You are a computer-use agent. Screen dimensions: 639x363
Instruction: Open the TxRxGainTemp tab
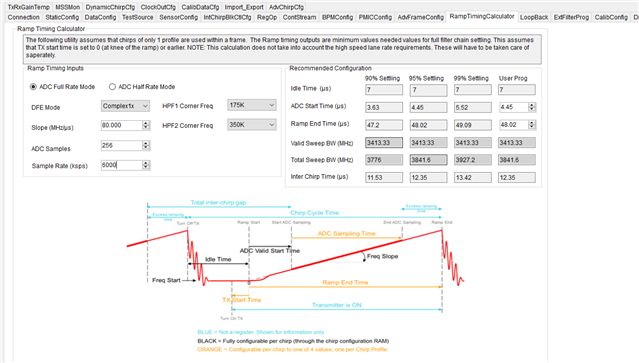click(29, 7)
